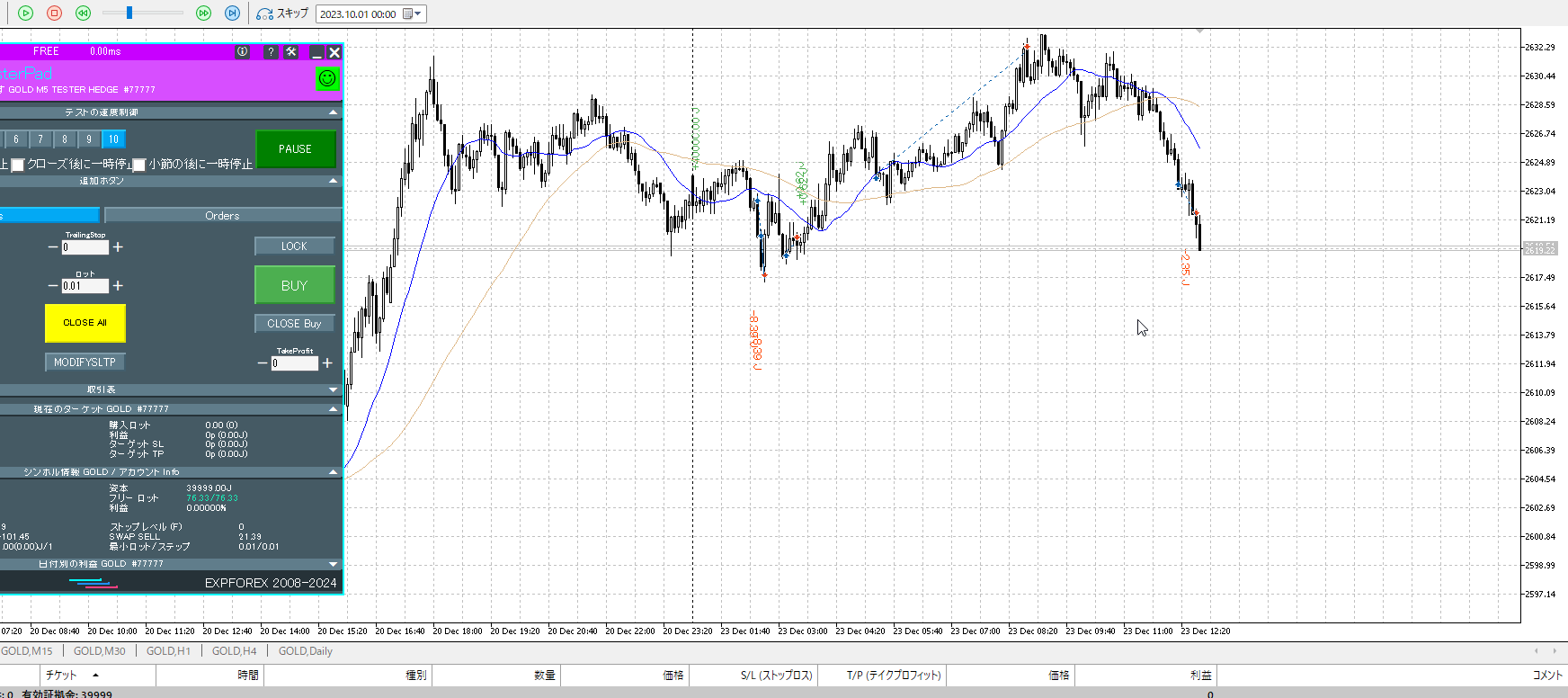The width and height of the screenshot is (1568, 698).
Task: Switch to the GOLD,H1 chart tab
Action: [168, 651]
